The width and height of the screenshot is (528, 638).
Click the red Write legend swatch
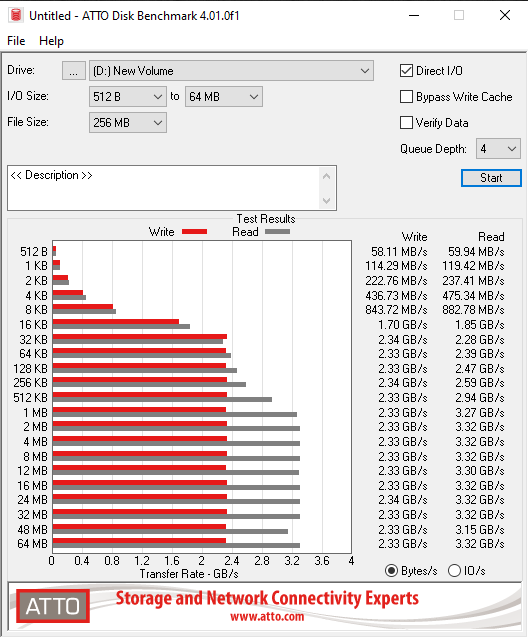coord(194,232)
